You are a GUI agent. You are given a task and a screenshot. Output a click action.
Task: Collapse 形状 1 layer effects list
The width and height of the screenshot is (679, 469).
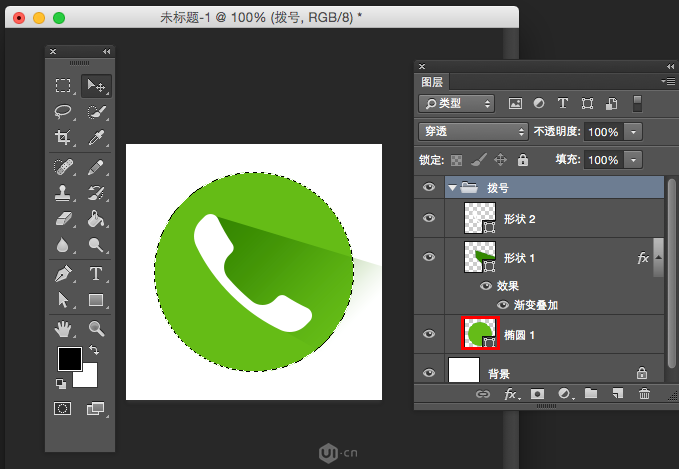click(x=659, y=258)
